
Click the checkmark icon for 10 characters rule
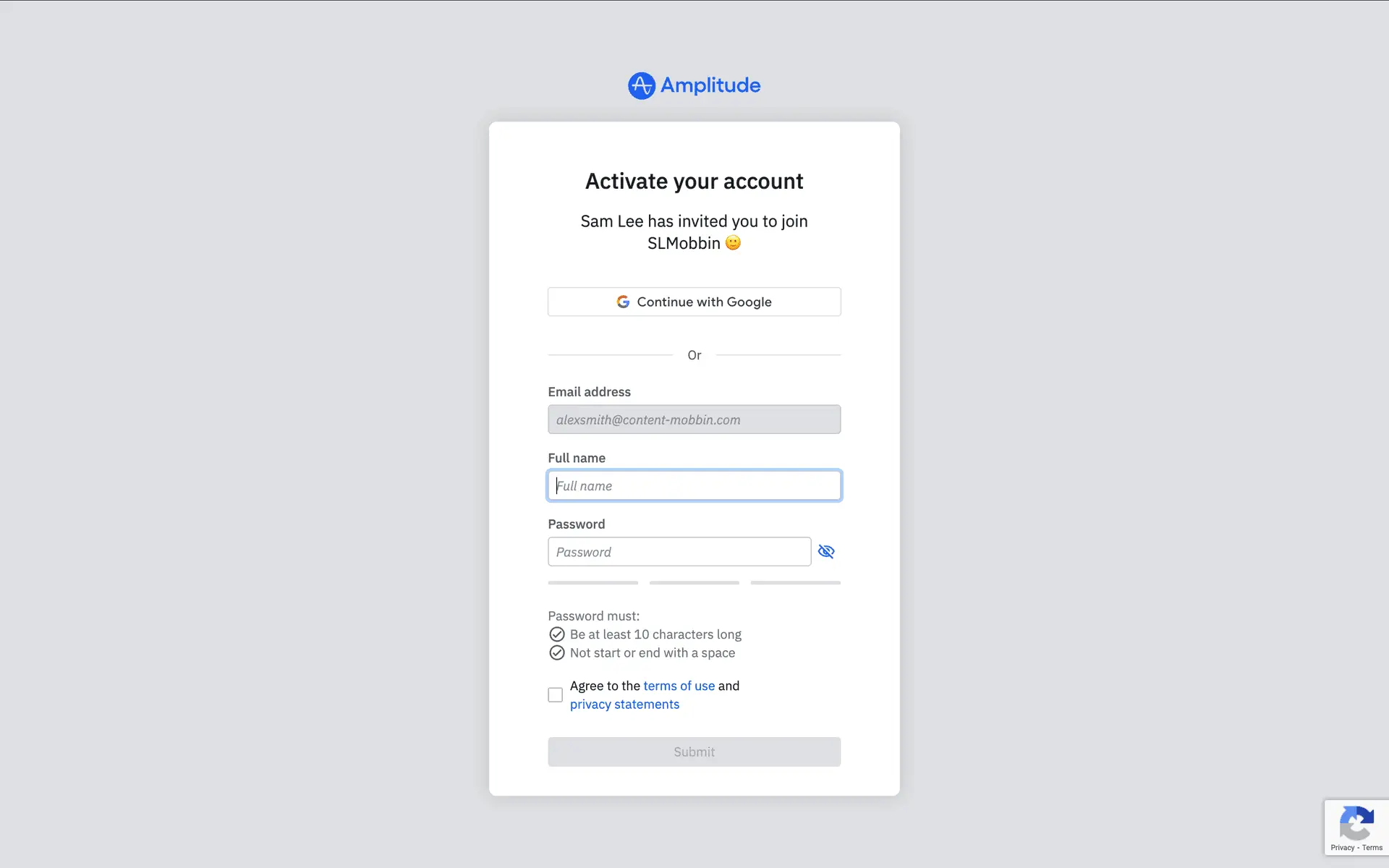(556, 634)
